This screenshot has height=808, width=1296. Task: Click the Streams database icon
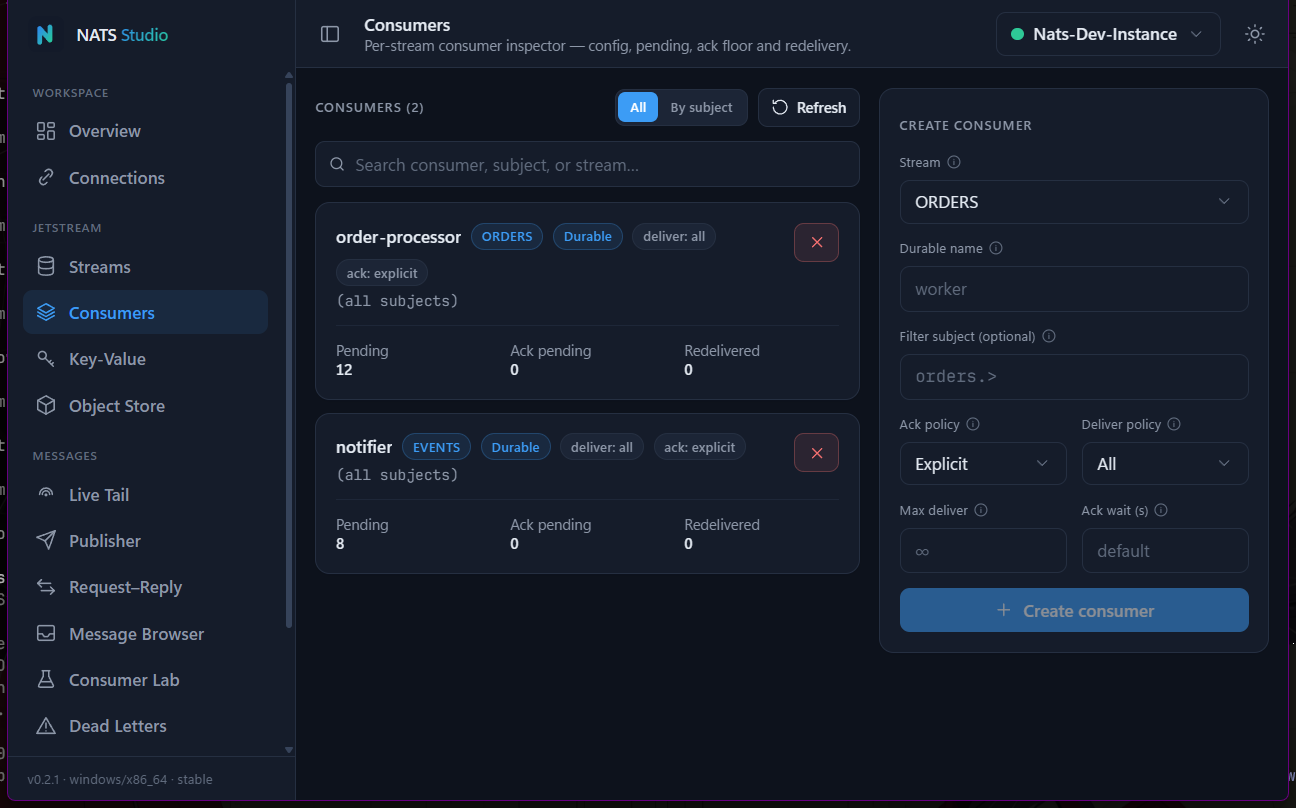pyautogui.click(x=46, y=267)
